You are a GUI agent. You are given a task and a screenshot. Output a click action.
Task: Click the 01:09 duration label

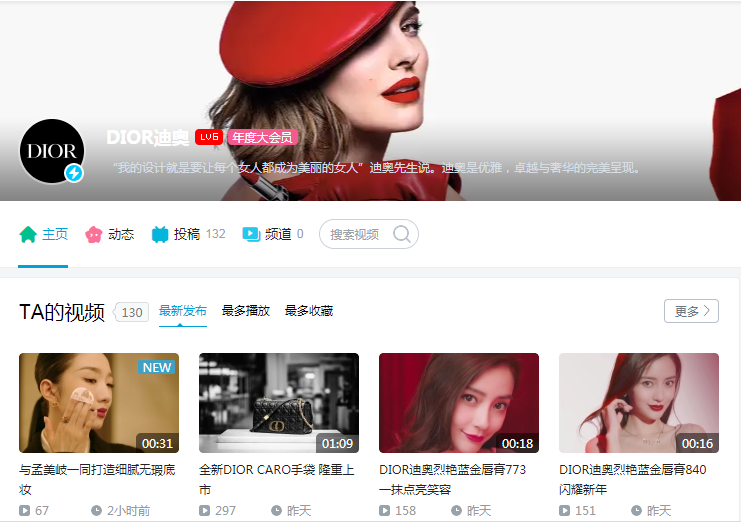337,444
